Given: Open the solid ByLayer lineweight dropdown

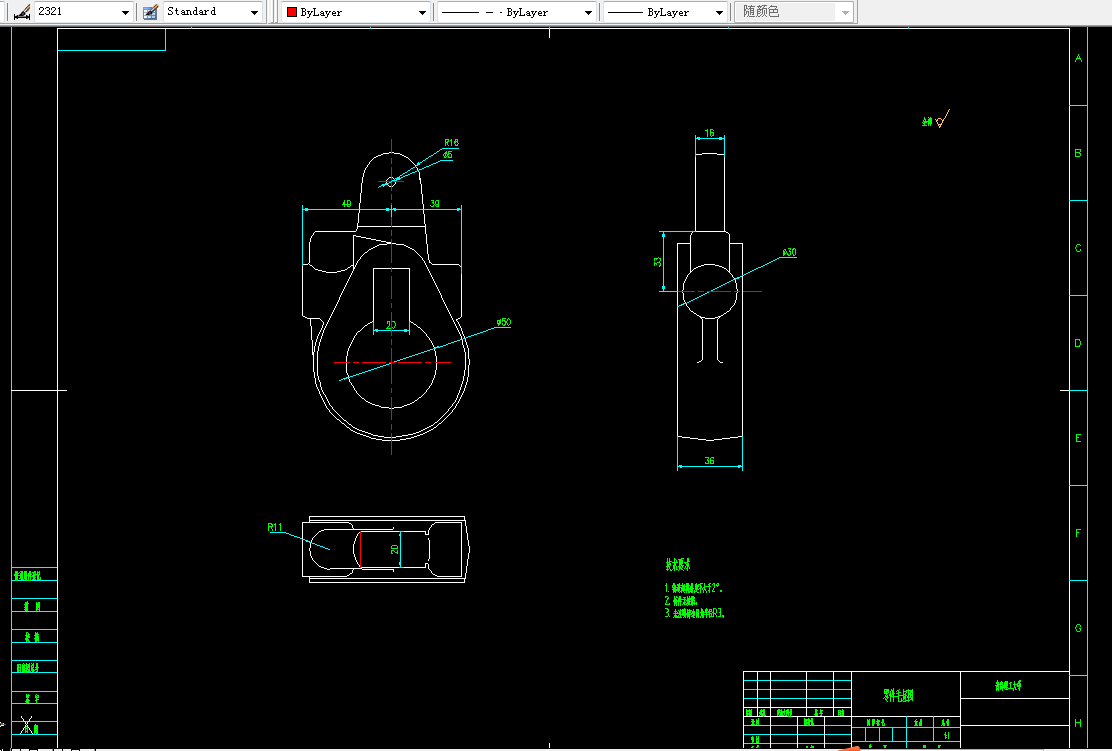Looking at the screenshot, I should click(719, 12).
